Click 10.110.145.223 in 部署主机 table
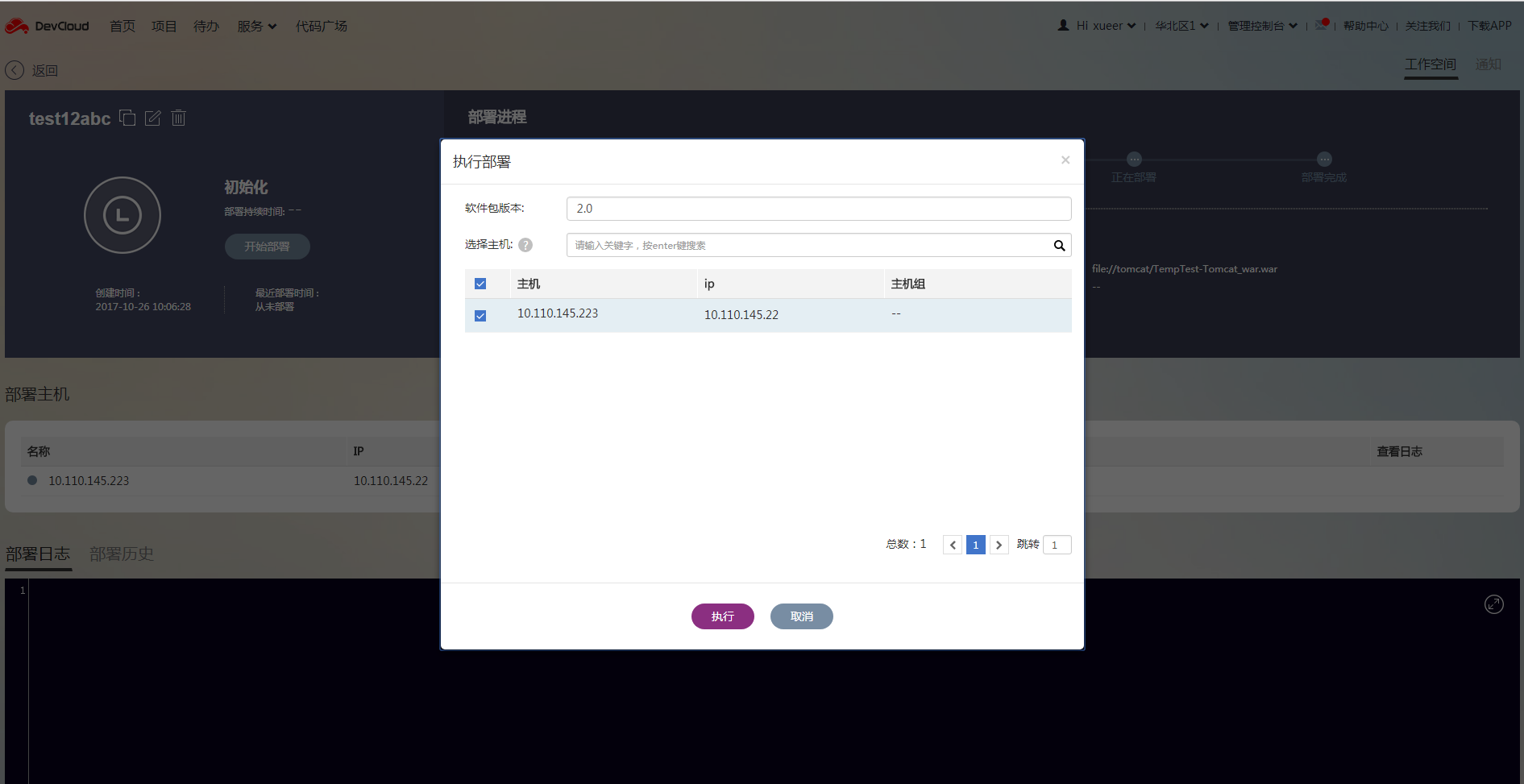This screenshot has height=784, width=1524. click(x=89, y=481)
